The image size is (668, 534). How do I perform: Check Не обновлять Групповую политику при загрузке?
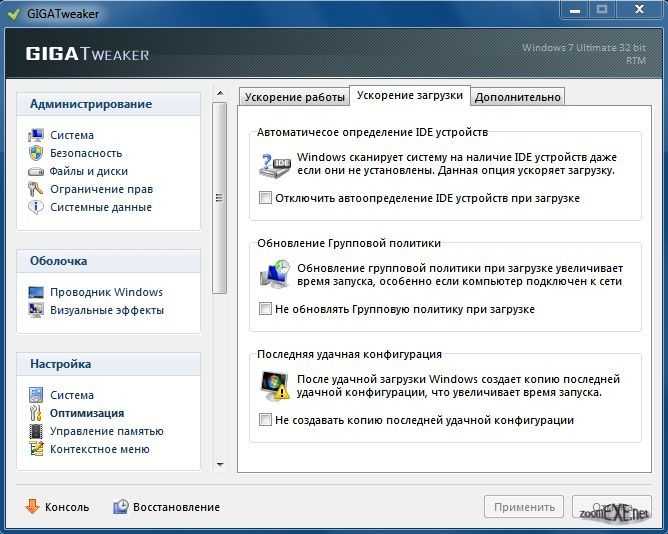[x=265, y=309]
